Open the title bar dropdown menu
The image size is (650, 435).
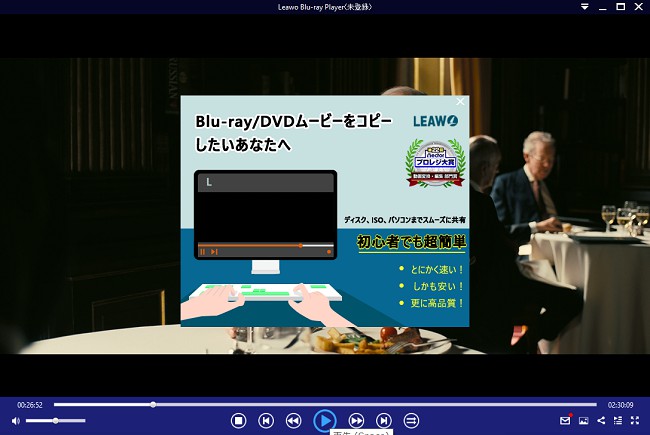click(585, 7)
